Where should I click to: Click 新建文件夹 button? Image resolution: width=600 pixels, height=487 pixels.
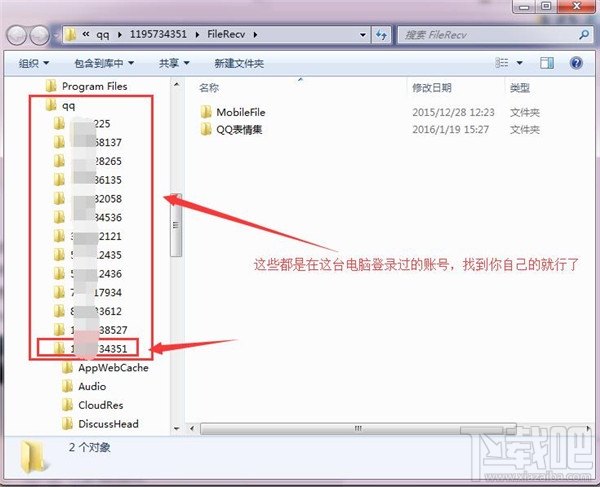click(239, 63)
